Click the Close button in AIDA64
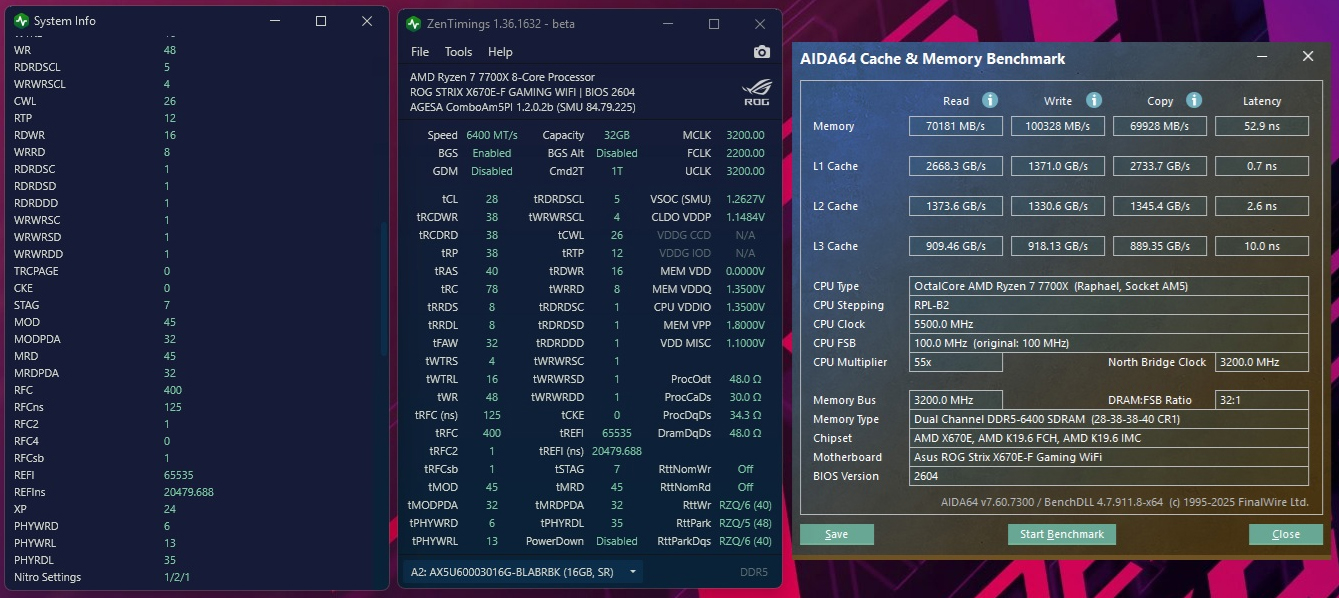This screenshot has height=598, width=1339. tap(1286, 534)
